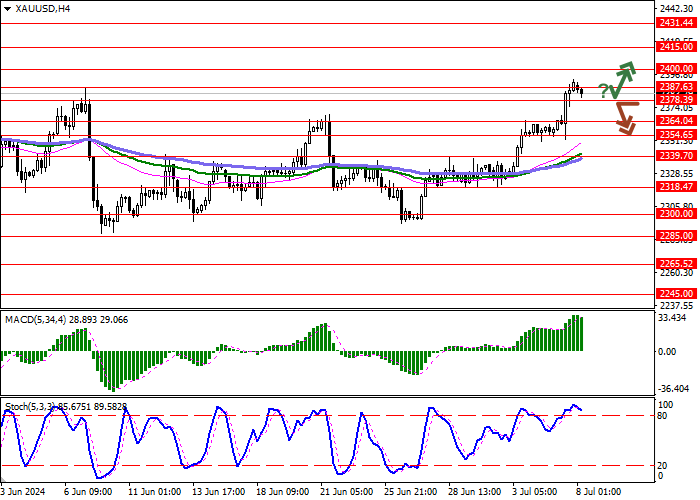700x500 pixels.
Task: Select the 6 Jun 09:00 time axis label
Action: [x=88, y=492]
